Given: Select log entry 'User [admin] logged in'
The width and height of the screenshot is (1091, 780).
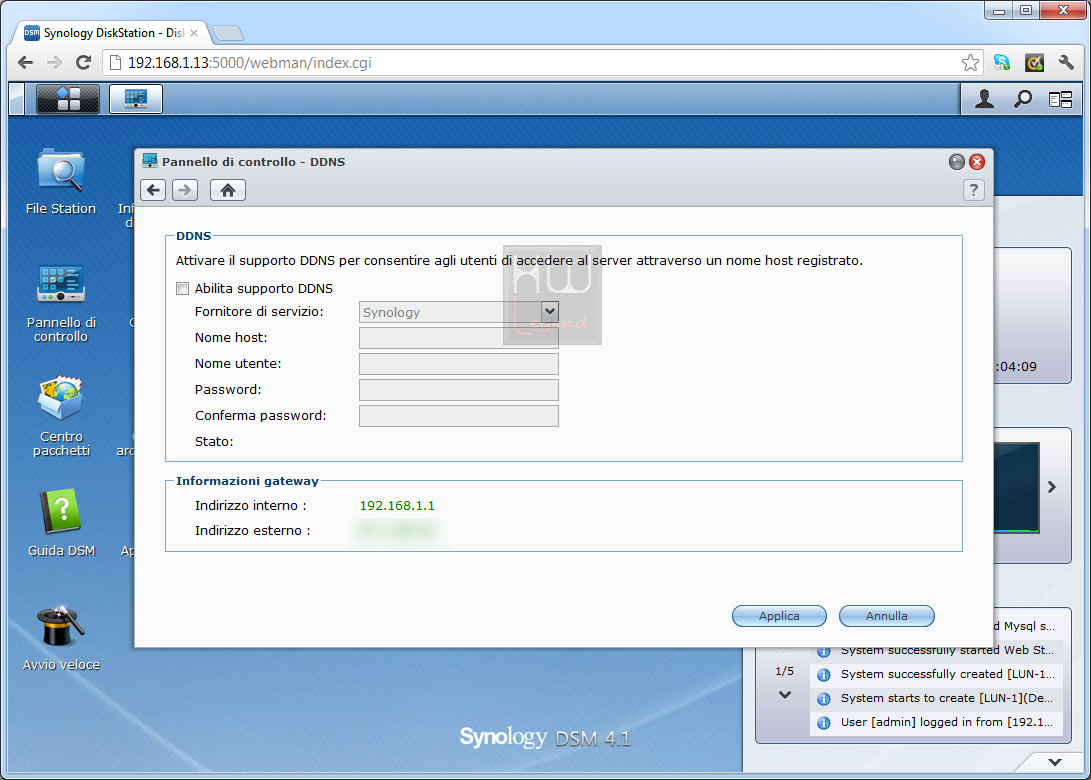Looking at the screenshot, I should (937, 722).
